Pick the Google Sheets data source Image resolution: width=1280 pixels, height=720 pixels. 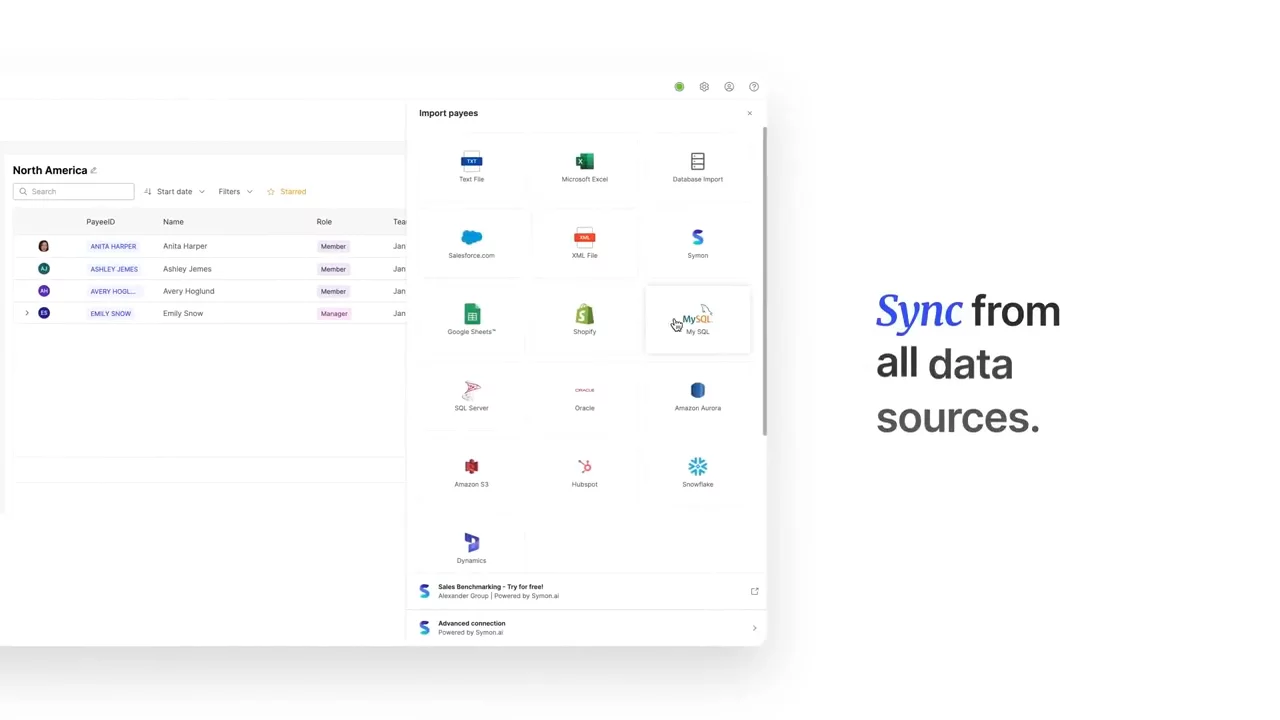(x=471, y=319)
